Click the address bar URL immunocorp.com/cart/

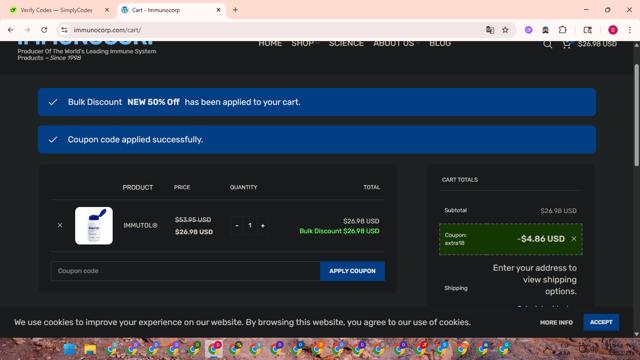coord(107,30)
